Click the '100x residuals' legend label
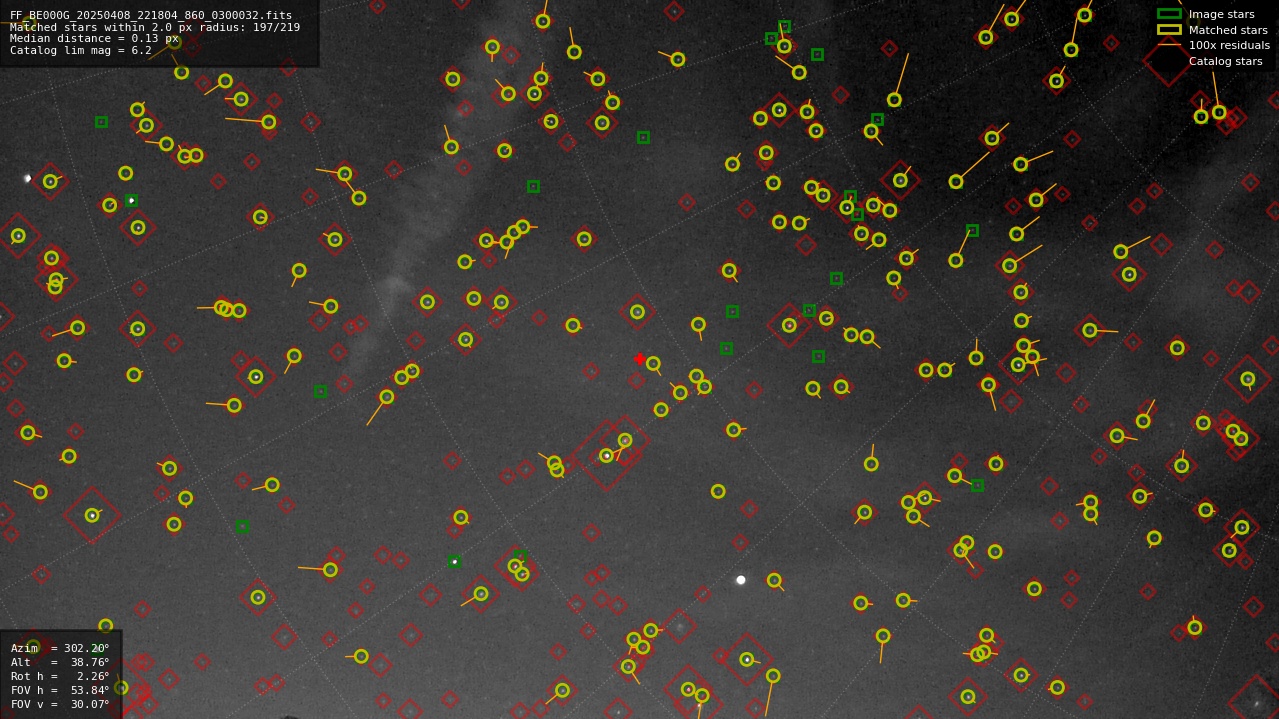This screenshot has width=1279, height=719. coord(1229,45)
